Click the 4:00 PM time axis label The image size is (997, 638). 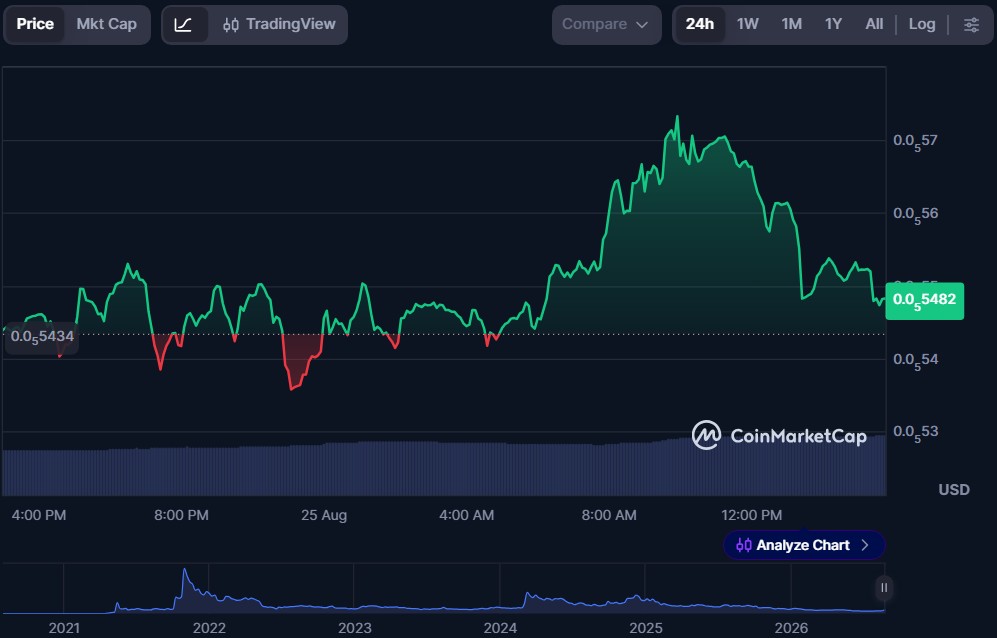tap(39, 515)
